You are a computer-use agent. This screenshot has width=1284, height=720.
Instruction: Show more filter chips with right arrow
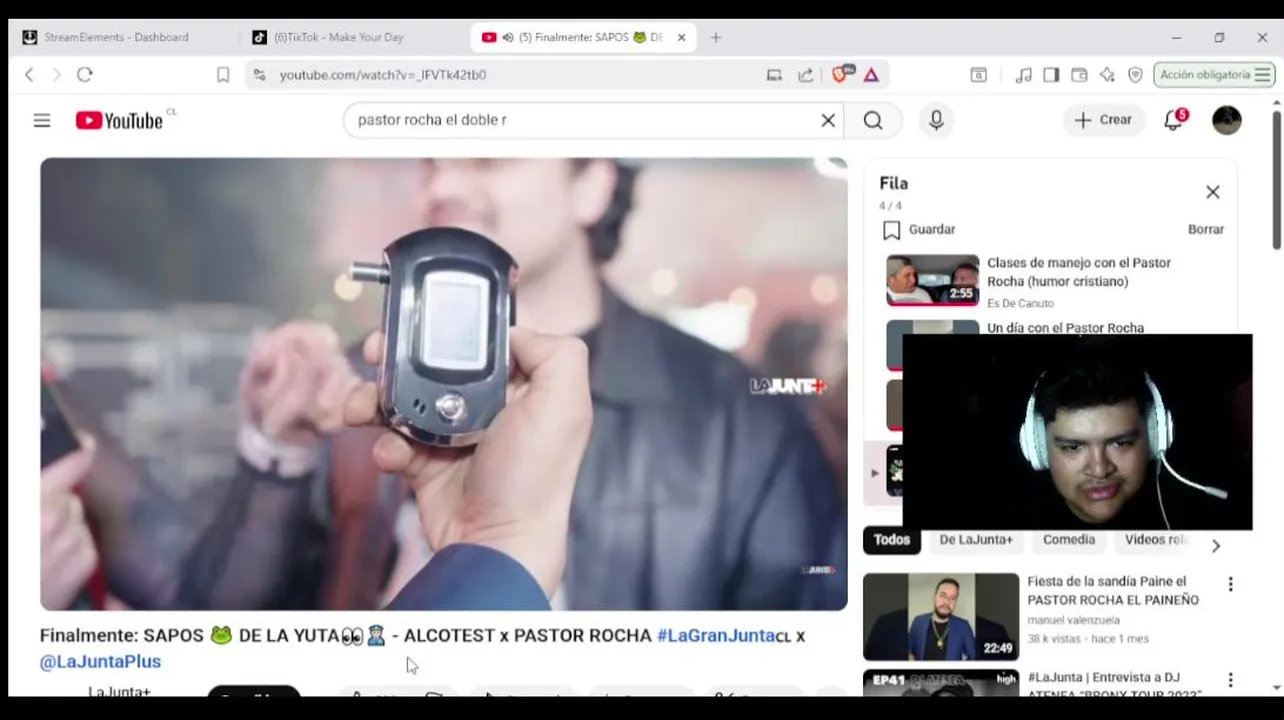pos(1216,546)
